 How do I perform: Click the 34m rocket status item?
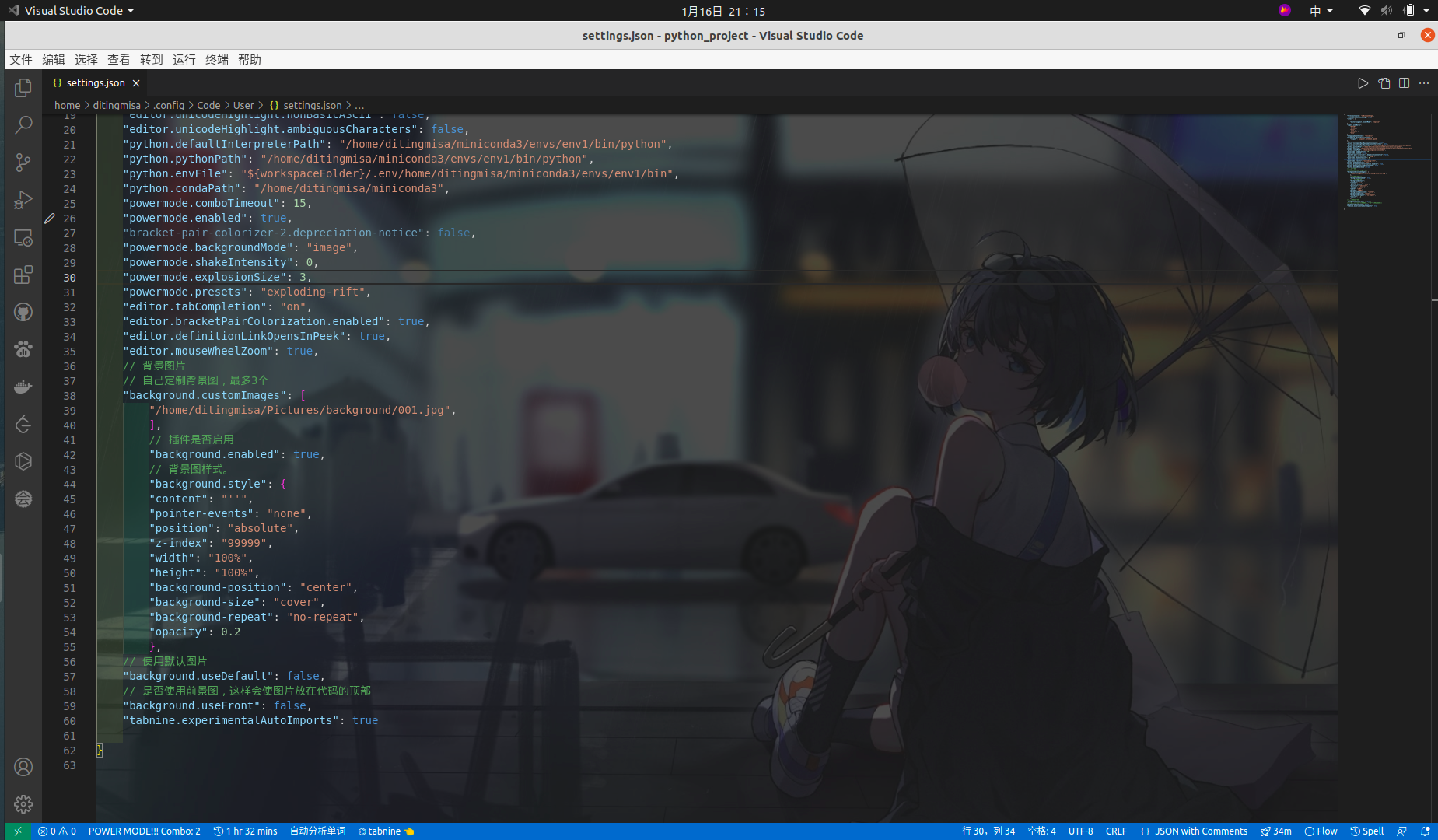[x=1276, y=831]
